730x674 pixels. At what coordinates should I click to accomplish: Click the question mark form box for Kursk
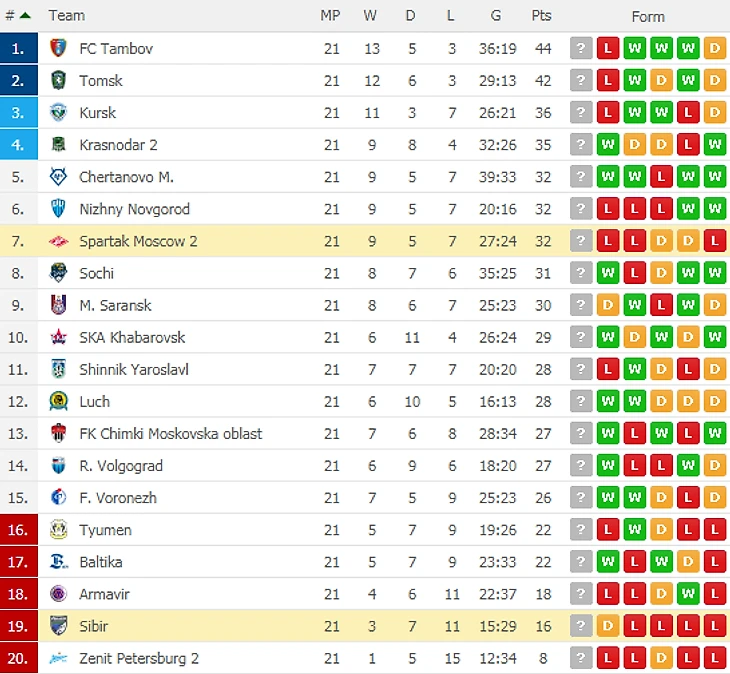point(581,113)
